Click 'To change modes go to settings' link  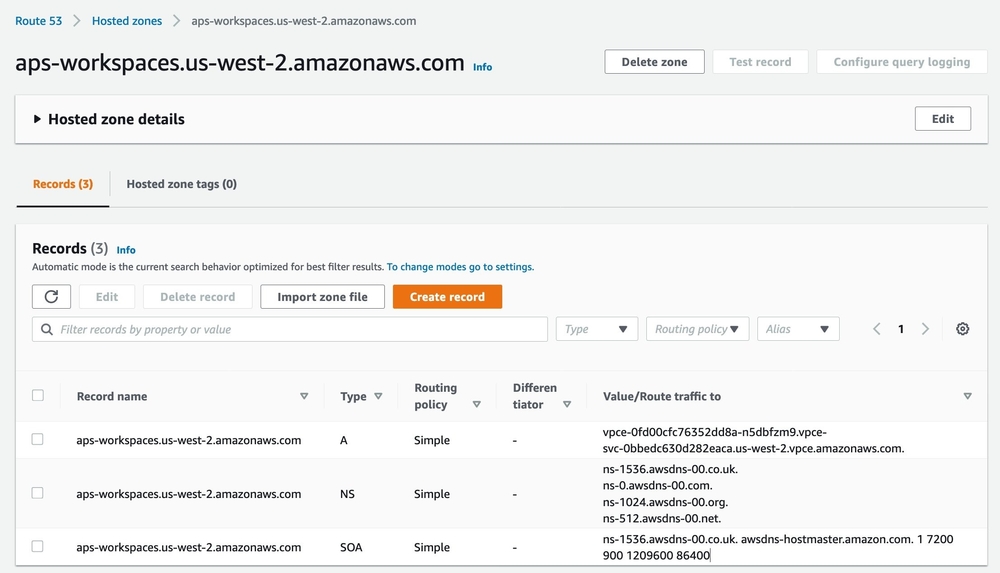click(x=460, y=267)
